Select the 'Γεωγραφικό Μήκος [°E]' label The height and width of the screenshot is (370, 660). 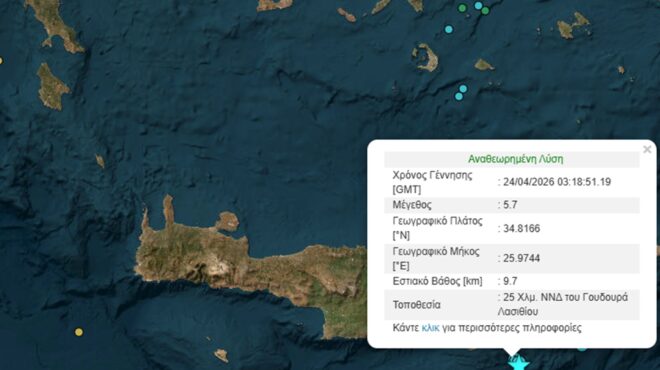[x=436, y=258]
